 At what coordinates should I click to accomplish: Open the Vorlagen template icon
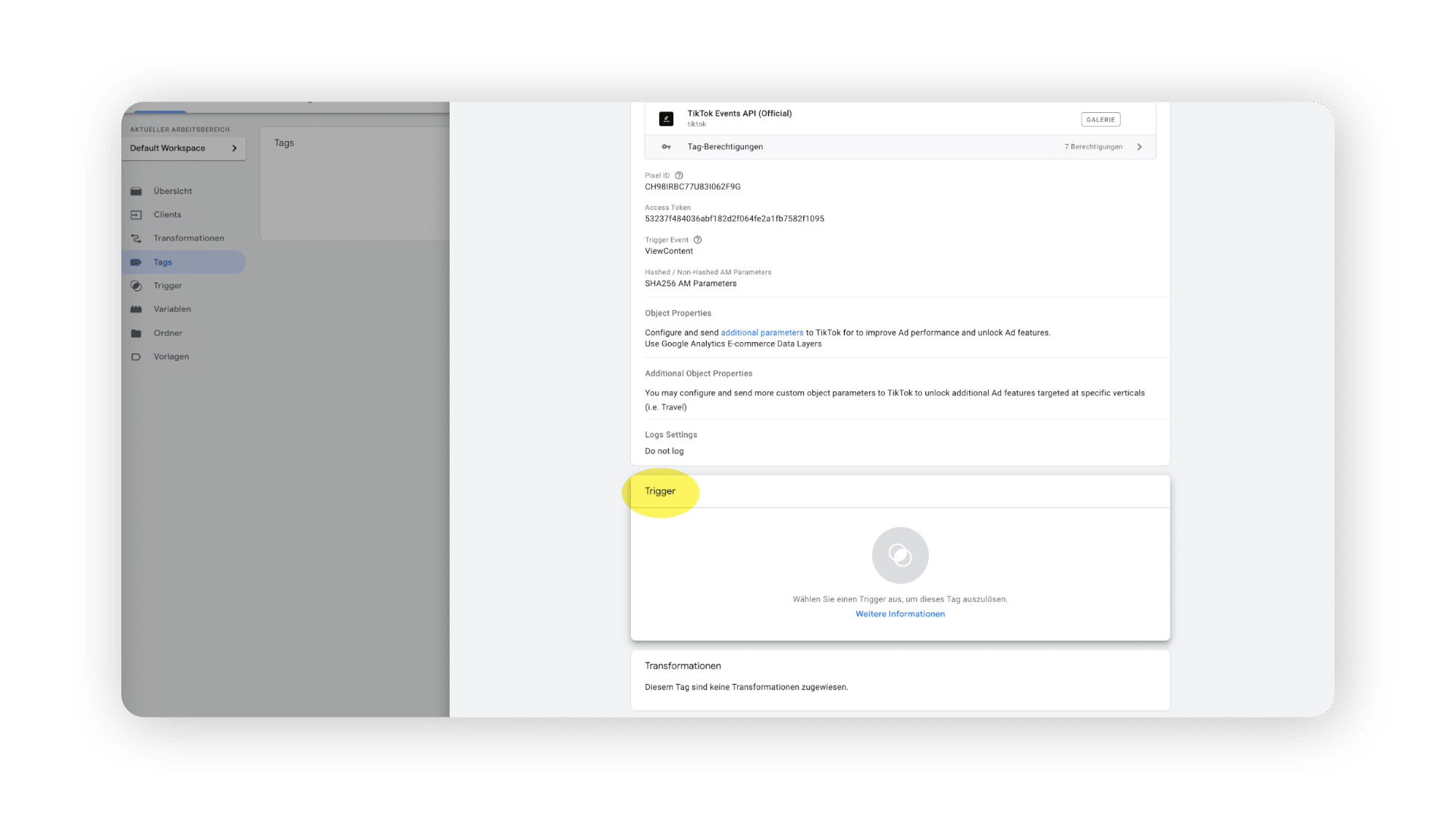click(136, 356)
